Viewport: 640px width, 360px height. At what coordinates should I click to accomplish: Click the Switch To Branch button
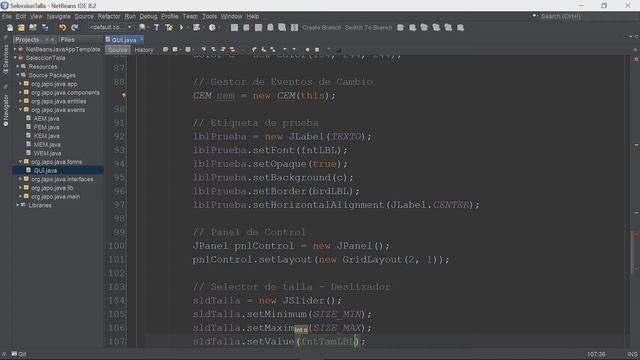coord(369,28)
